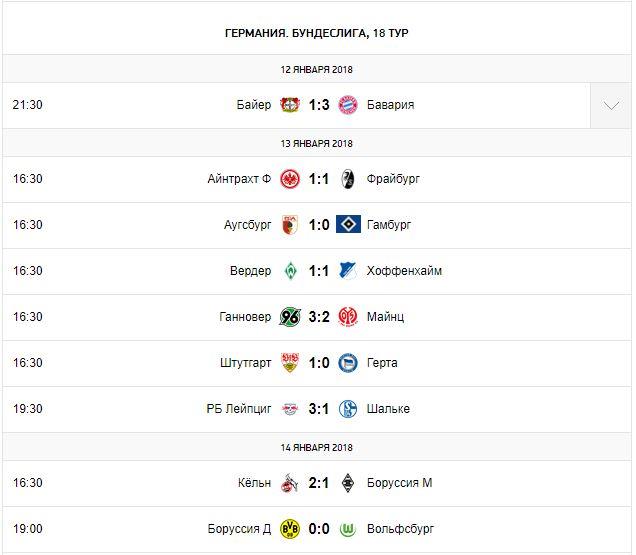Open the Боруссия М team link

(400, 483)
